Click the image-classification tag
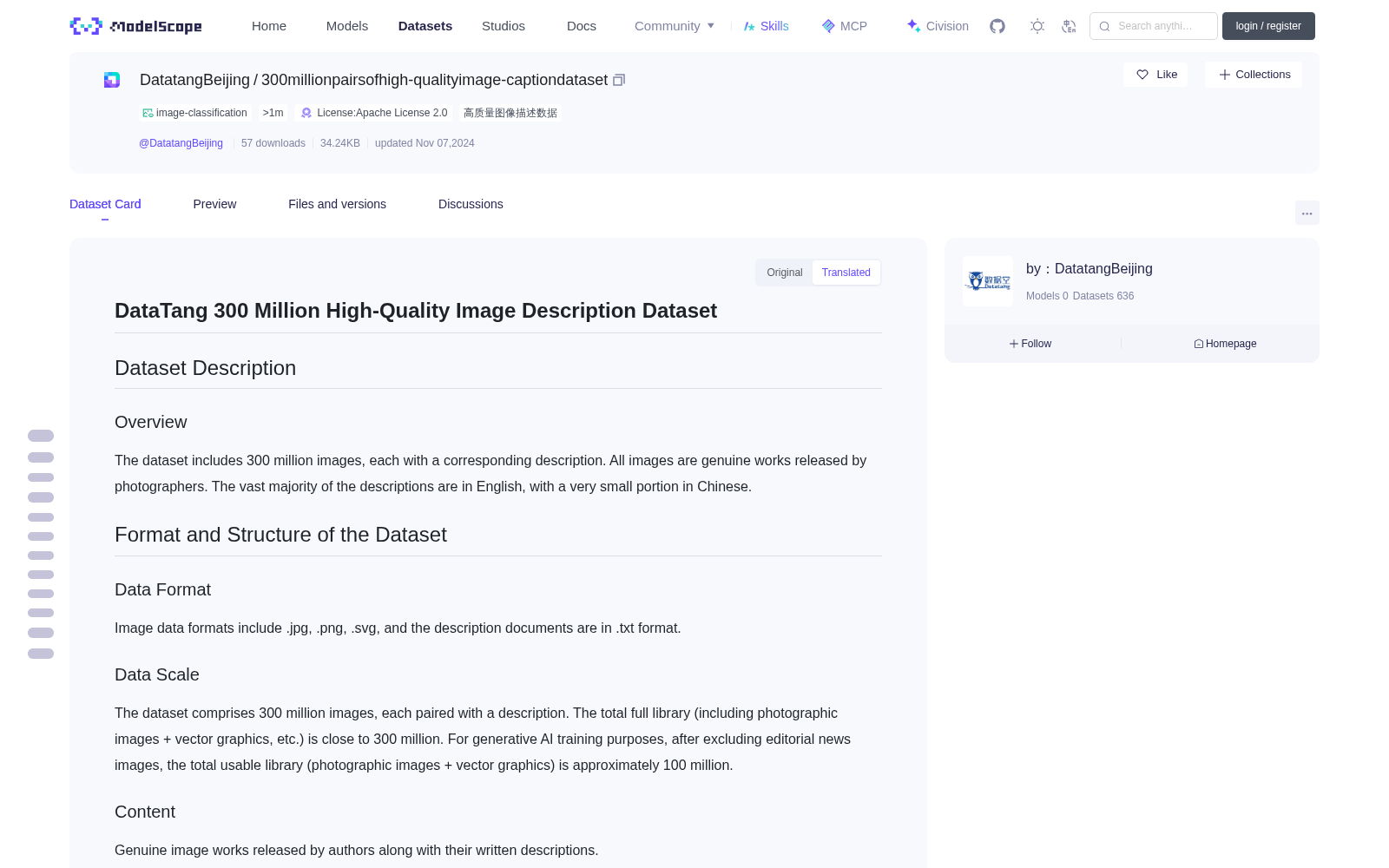 pyautogui.click(x=195, y=113)
